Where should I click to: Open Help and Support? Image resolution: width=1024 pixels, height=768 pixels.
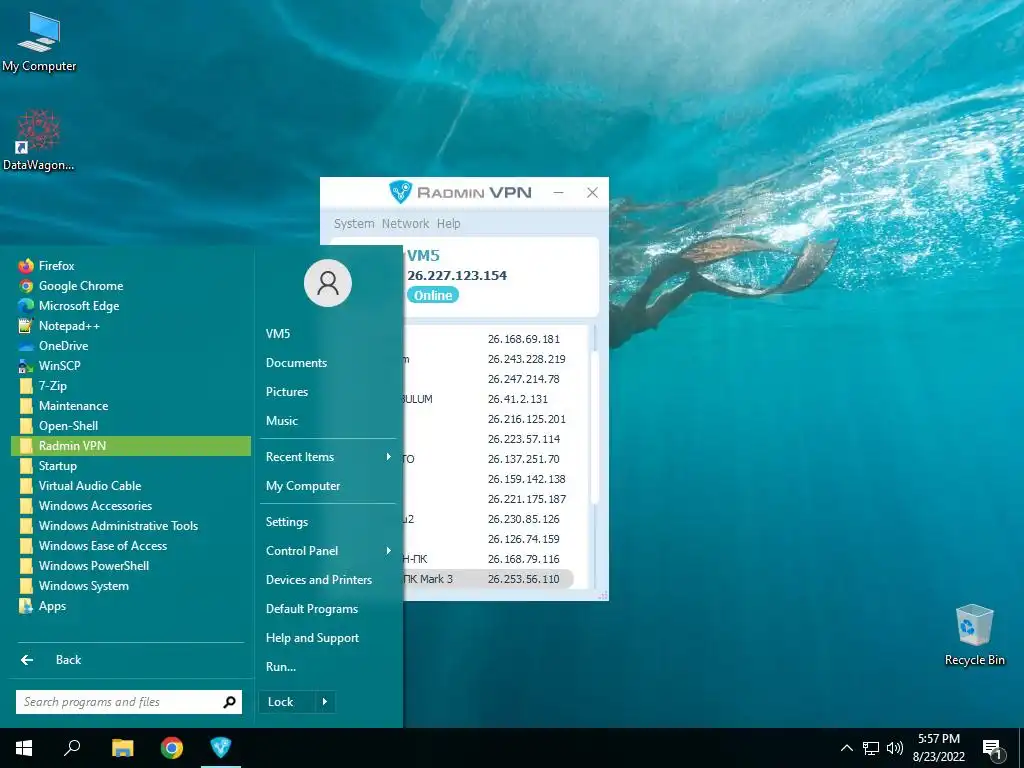312,638
